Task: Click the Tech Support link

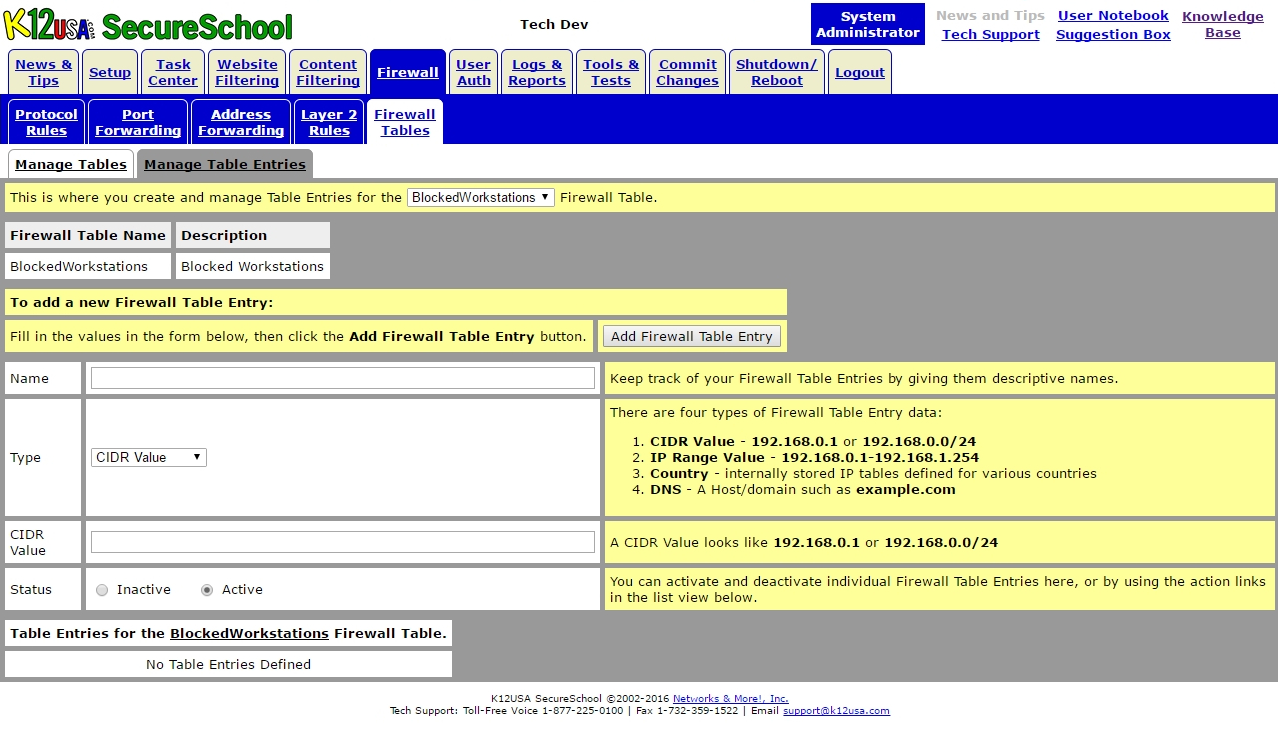Action: pyautogui.click(x=990, y=34)
